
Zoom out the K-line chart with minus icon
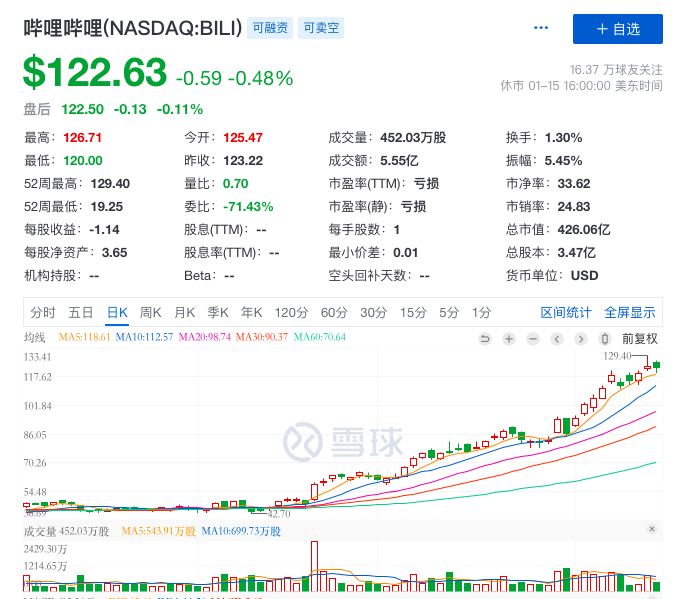coord(533,339)
